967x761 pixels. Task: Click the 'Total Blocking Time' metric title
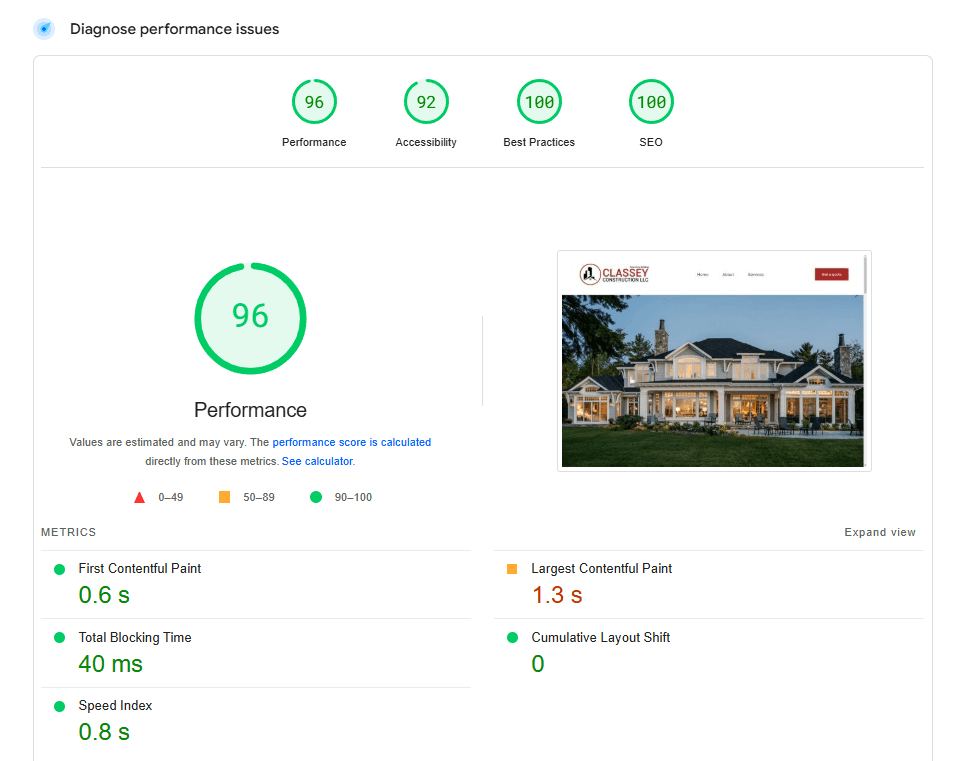[x=135, y=638]
